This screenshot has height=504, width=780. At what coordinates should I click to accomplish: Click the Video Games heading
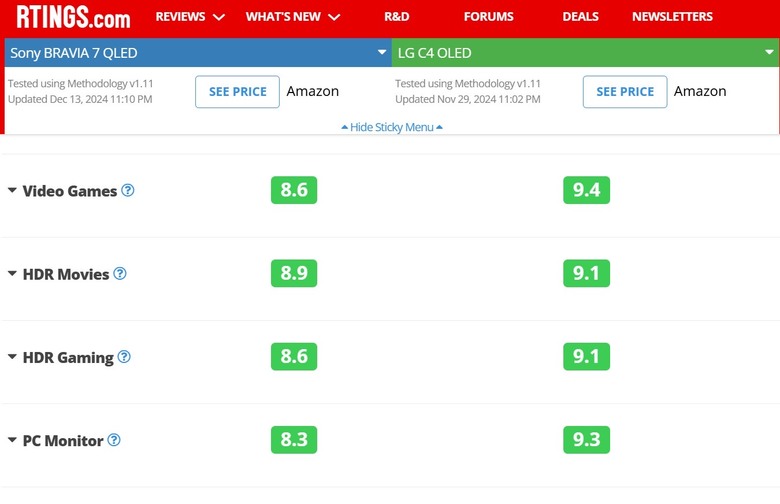click(70, 191)
